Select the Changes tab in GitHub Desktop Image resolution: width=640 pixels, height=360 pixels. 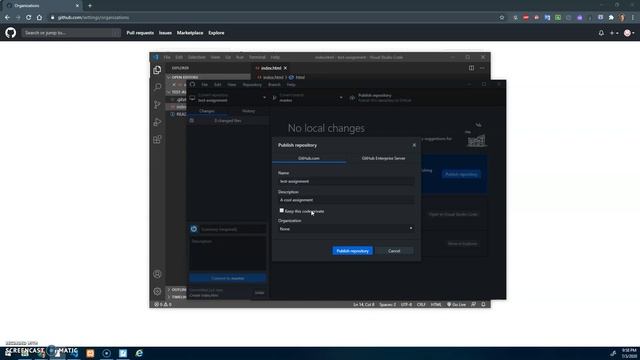pyautogui.click(x=207, y=111)
